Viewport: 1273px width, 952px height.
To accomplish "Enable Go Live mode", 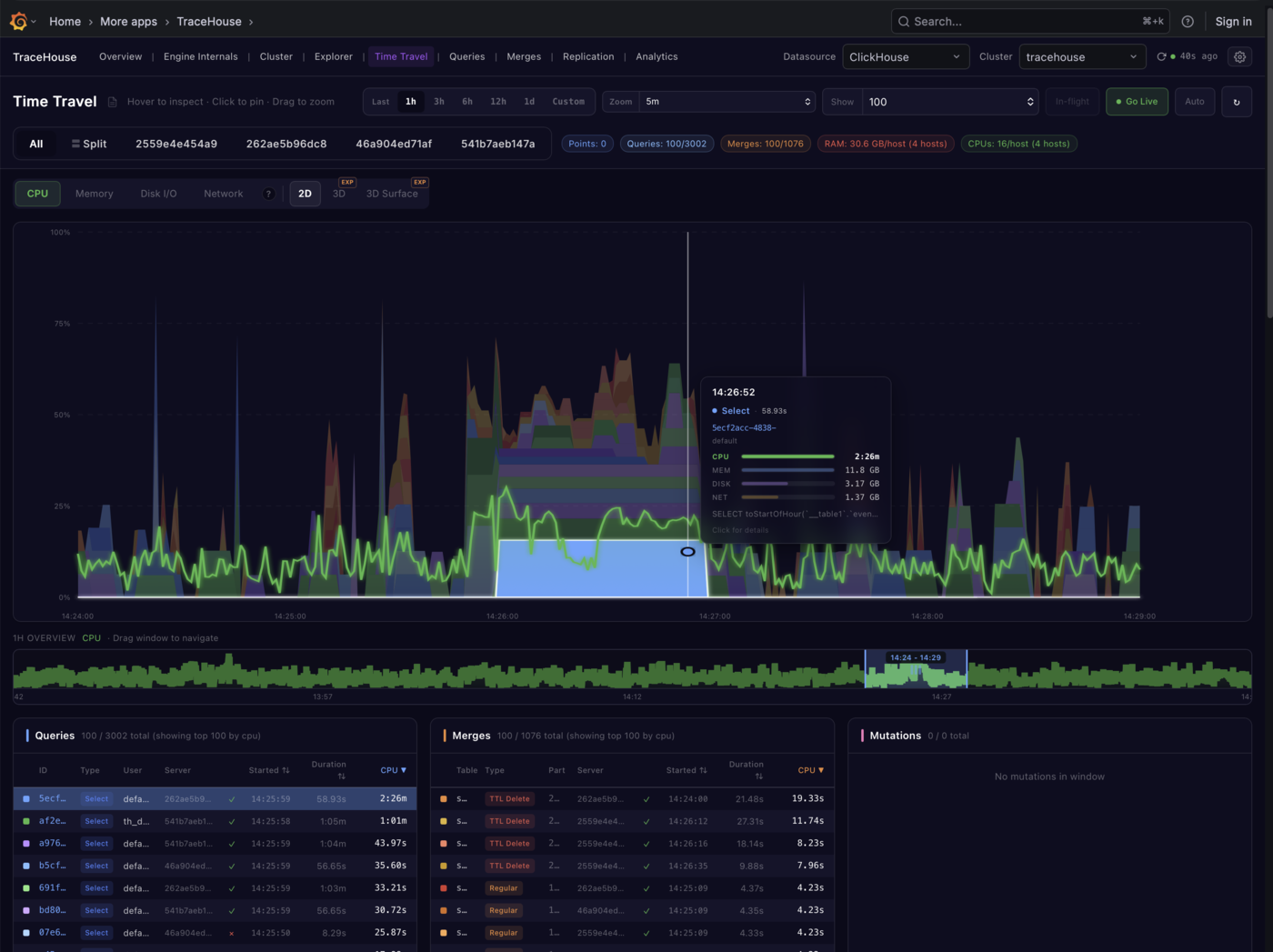I will (x=1137, y=102).
